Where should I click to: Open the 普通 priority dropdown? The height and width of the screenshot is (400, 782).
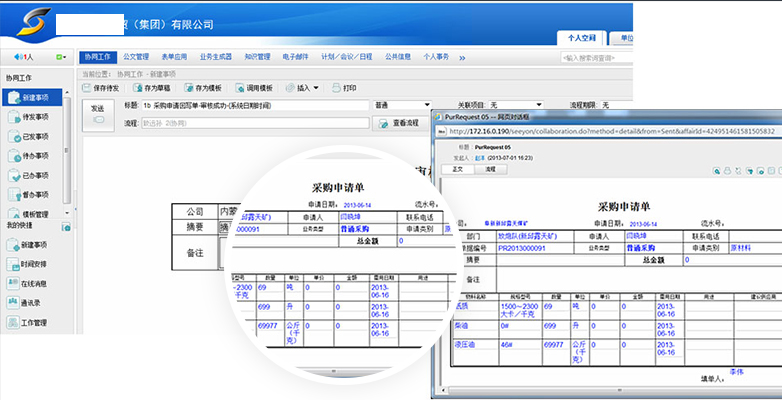(x=402, y=105)
